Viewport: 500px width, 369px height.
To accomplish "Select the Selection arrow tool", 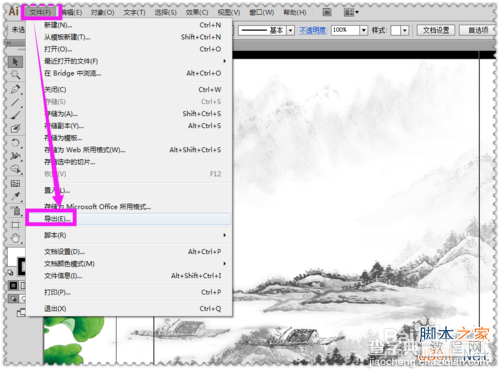I will pyautogui.click(x=15, y=62).
